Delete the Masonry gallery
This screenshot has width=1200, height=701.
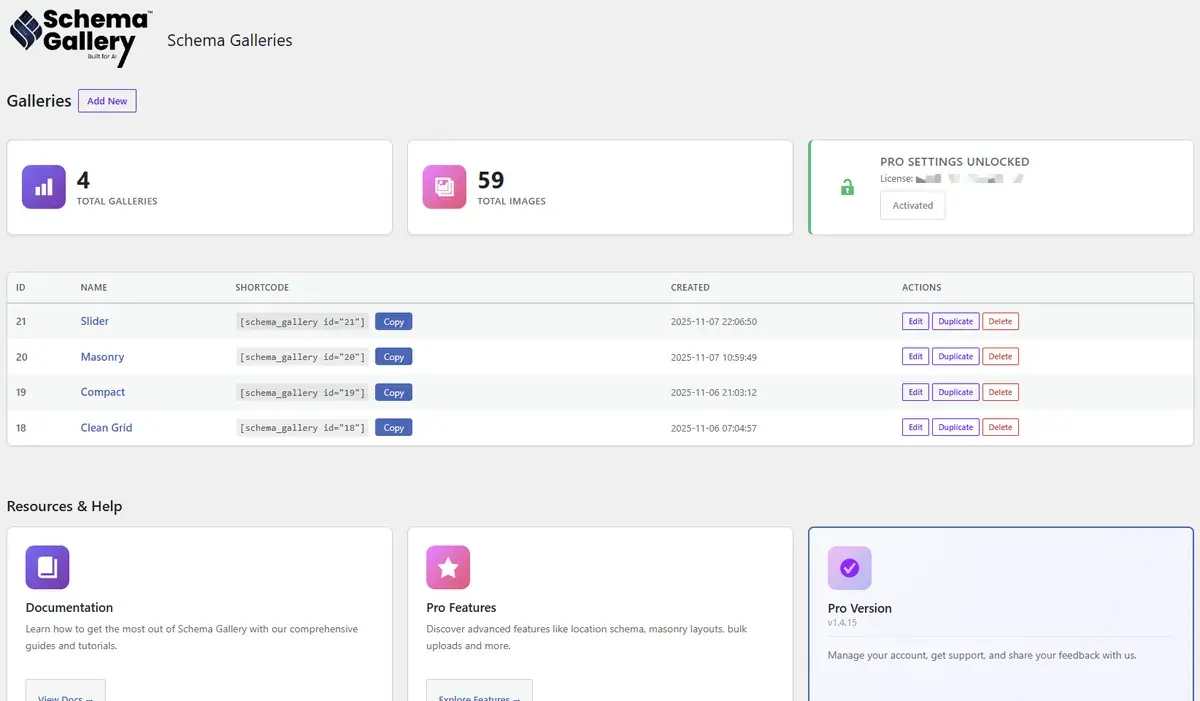coord(1000,356)
